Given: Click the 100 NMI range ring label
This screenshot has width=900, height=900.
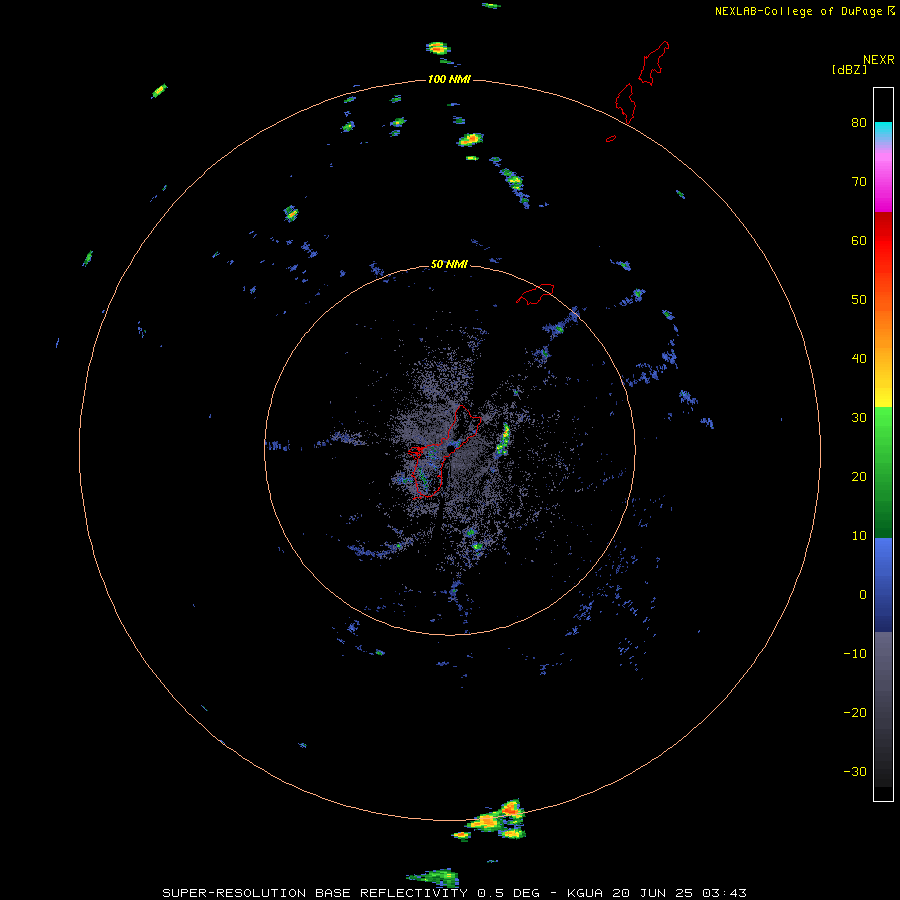Looking at the screenshot, I should [x=449, y=79].
